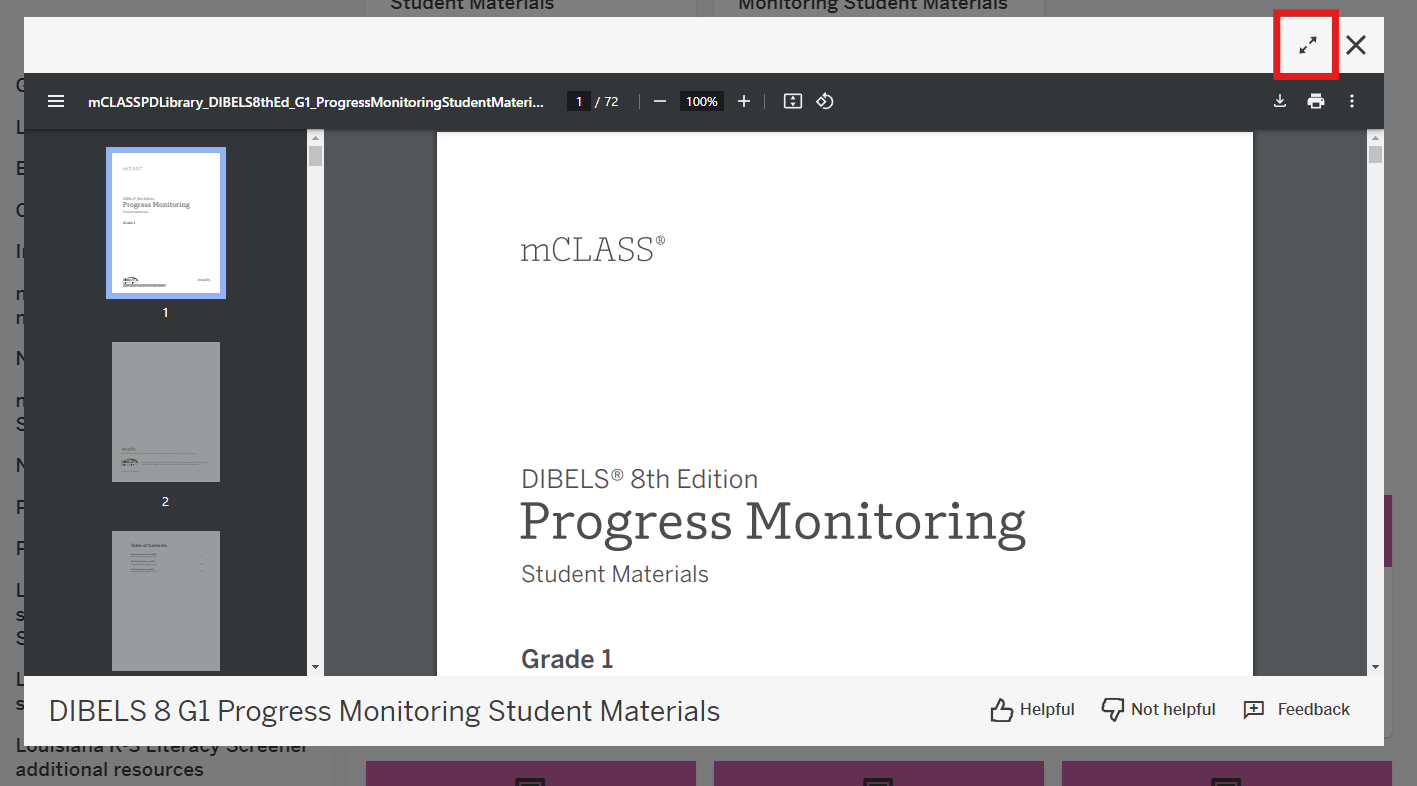Expand viewer to full screen
The width and height of the screenshot is (1417, 786).
click(1308, 45)
